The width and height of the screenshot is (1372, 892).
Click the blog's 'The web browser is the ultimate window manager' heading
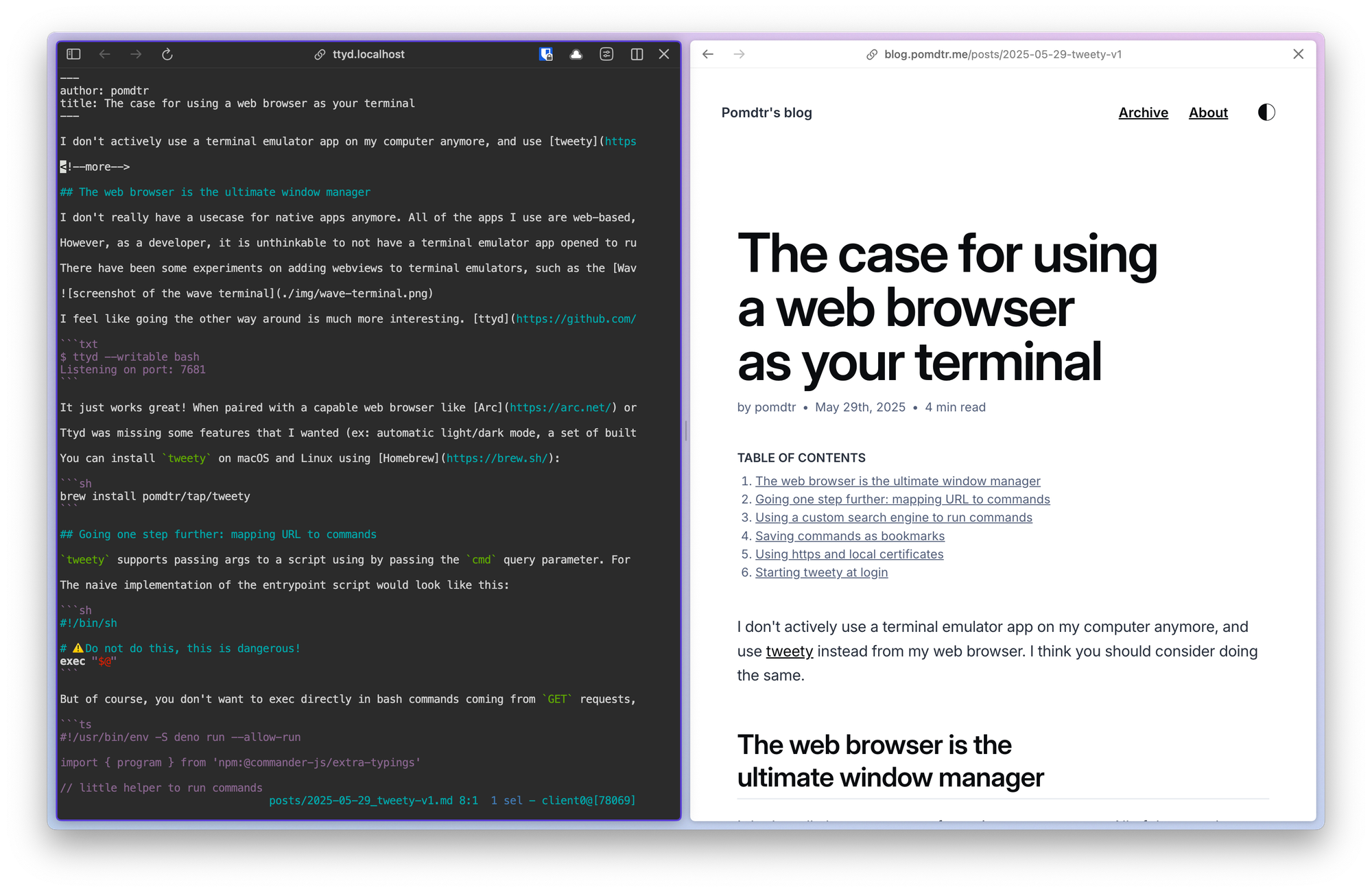pos(890,761)
